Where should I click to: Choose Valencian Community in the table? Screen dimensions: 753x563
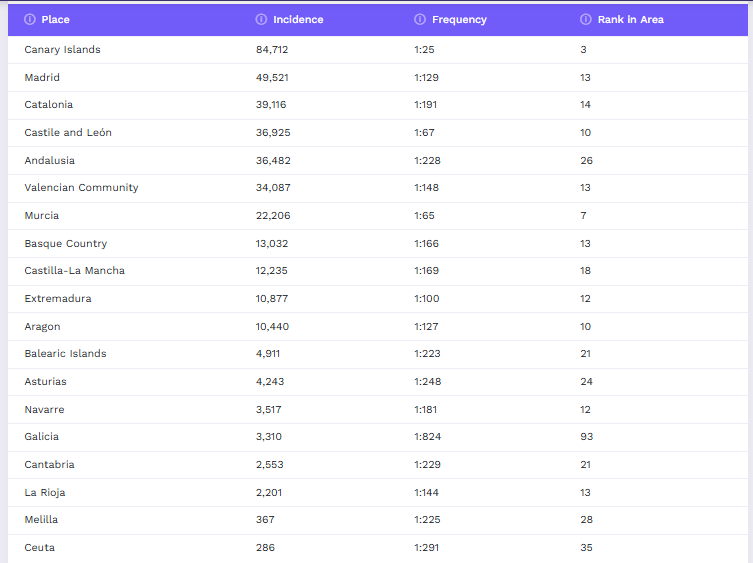(81, 187)
